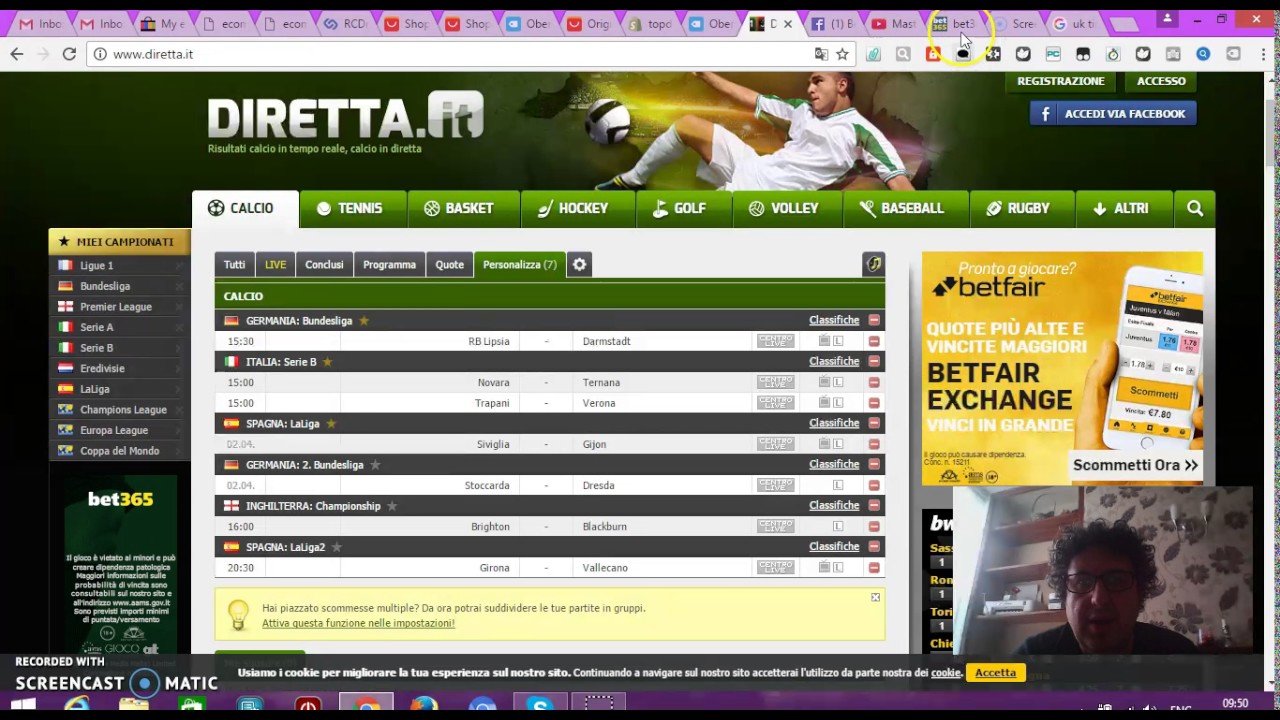Toggle the favorite star for ITALIA: Serie B

click(327, 361)
